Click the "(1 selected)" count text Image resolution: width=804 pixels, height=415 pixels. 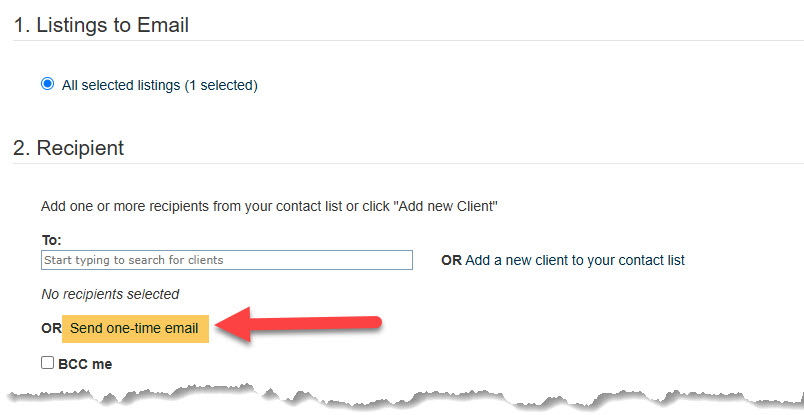[x=221, y=85]
